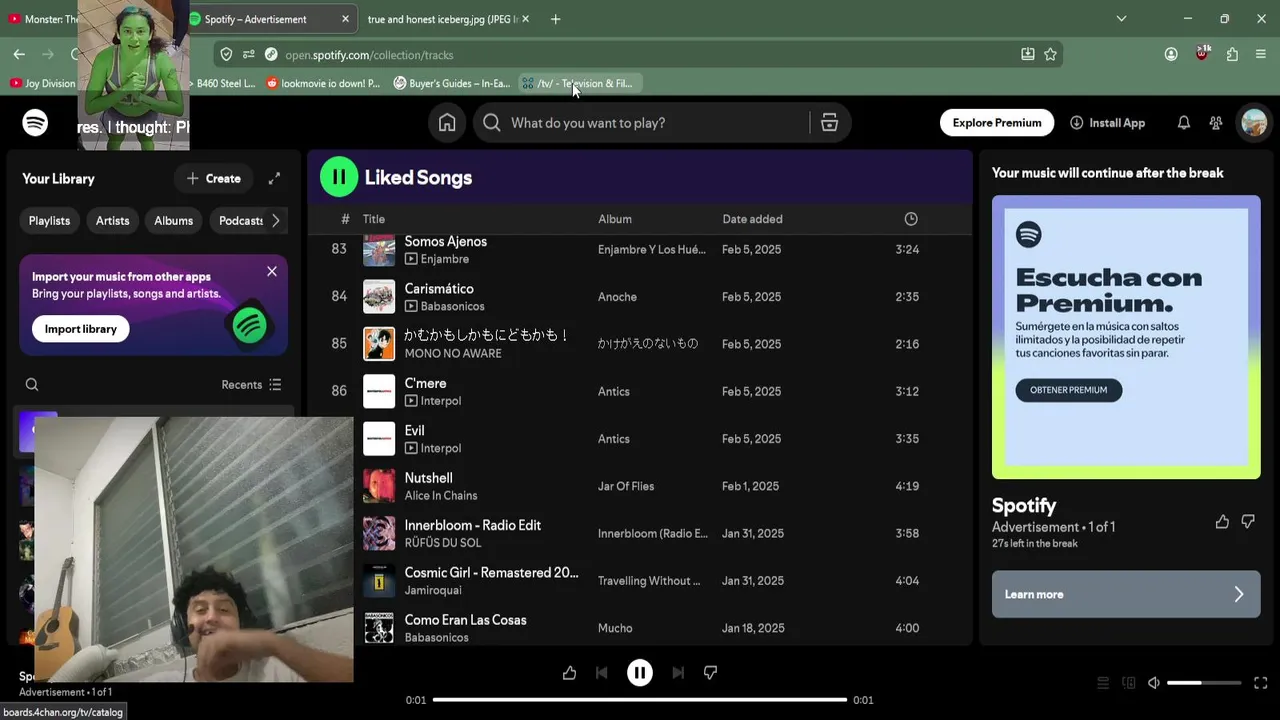
Task: Click Explore Premium button
Action: (997, 123)
